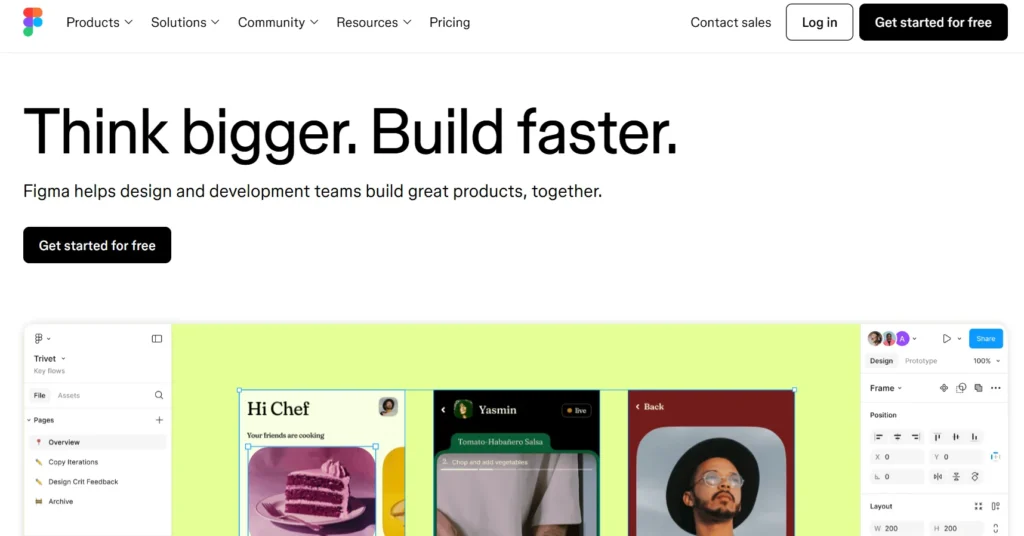Open the Frame type dropdown

point(886,388)
